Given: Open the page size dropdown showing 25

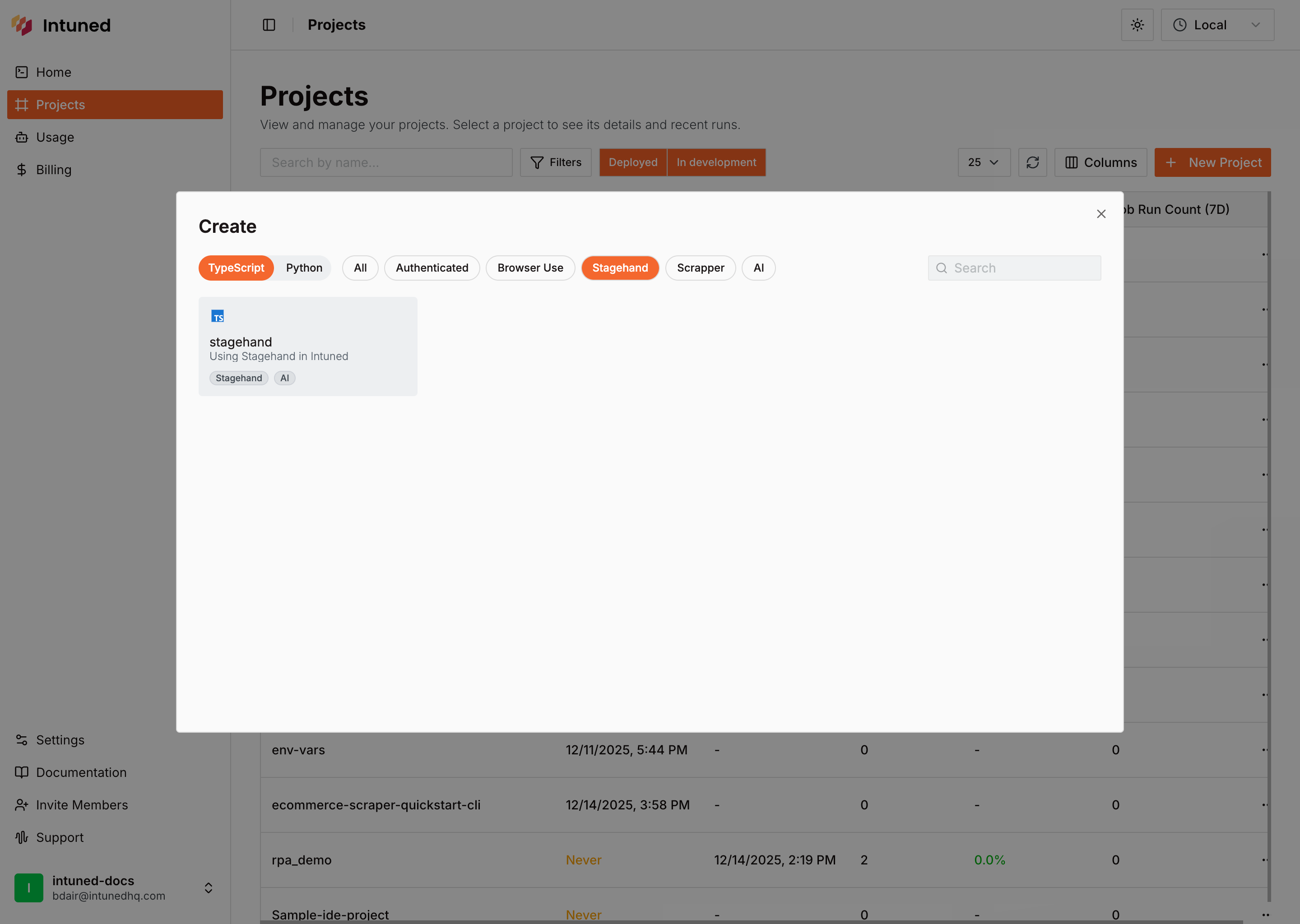Looking at the screenshot, I should [x=984, y=162].
